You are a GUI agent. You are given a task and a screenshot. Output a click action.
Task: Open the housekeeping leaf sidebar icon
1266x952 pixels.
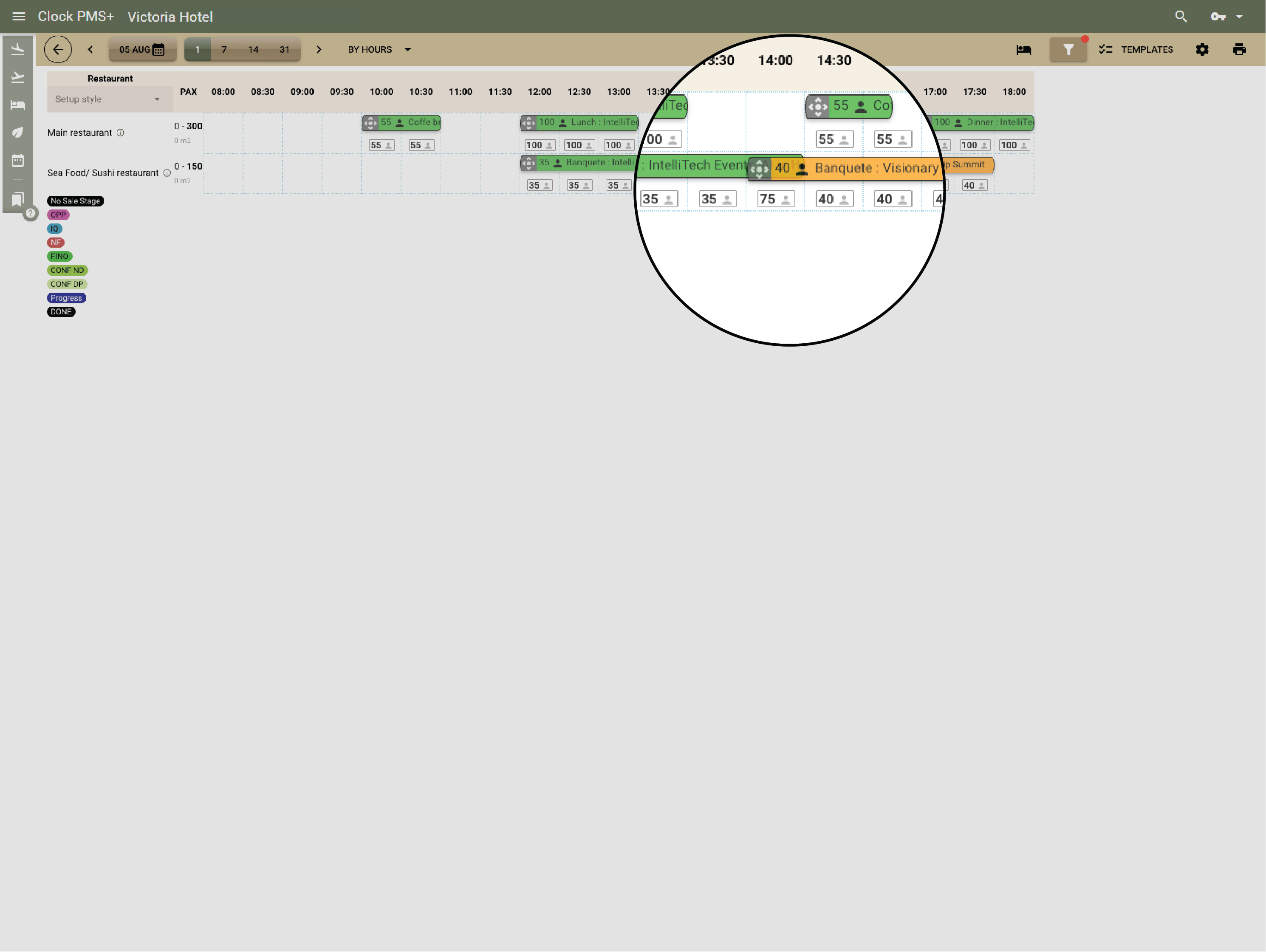[18, 133]
